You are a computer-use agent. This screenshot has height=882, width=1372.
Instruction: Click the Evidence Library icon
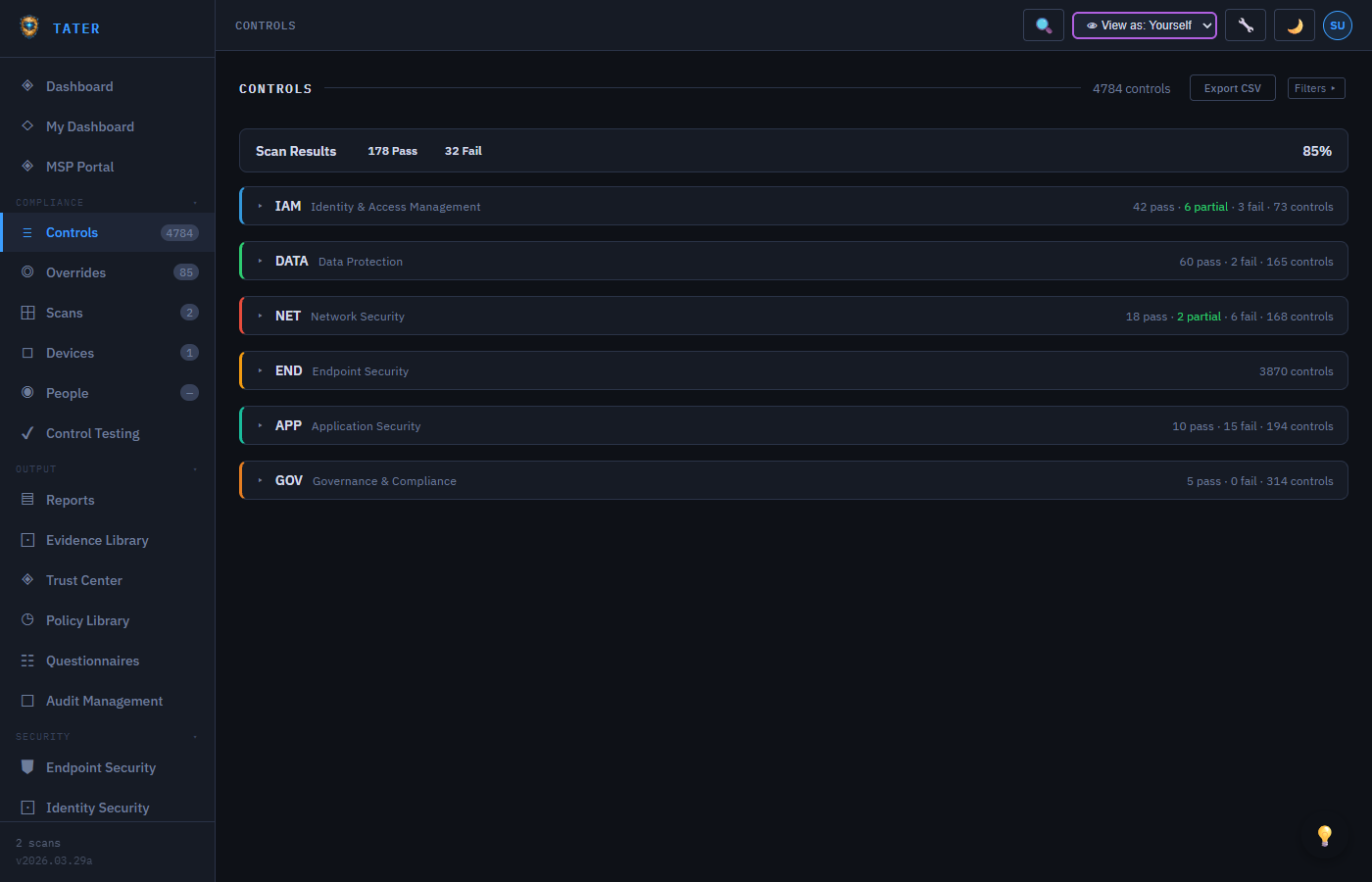click(27, 540)
